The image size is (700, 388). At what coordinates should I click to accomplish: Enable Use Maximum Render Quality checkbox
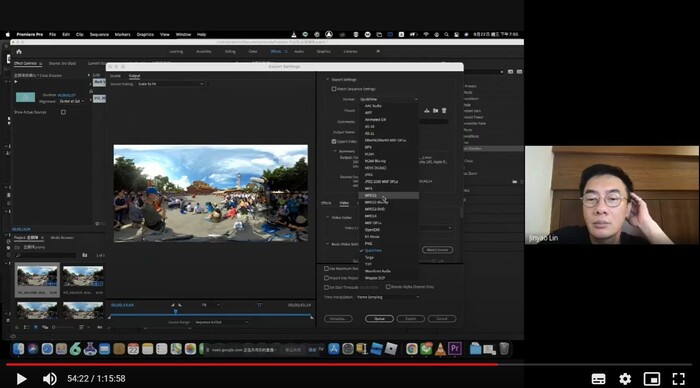(326, 269)
